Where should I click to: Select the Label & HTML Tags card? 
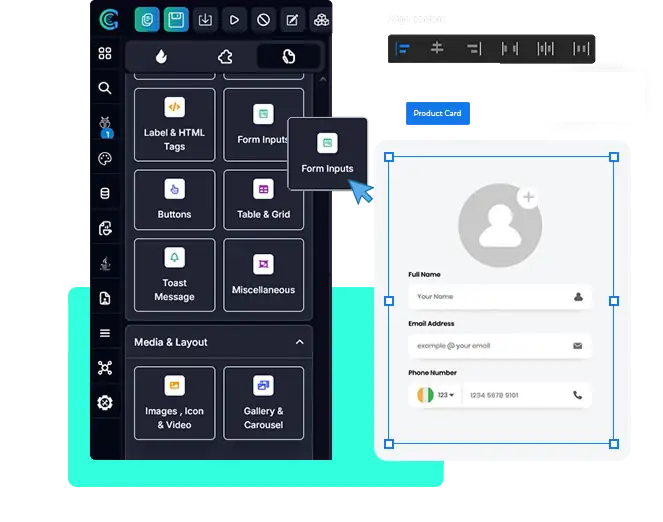(x=174, y=125)
